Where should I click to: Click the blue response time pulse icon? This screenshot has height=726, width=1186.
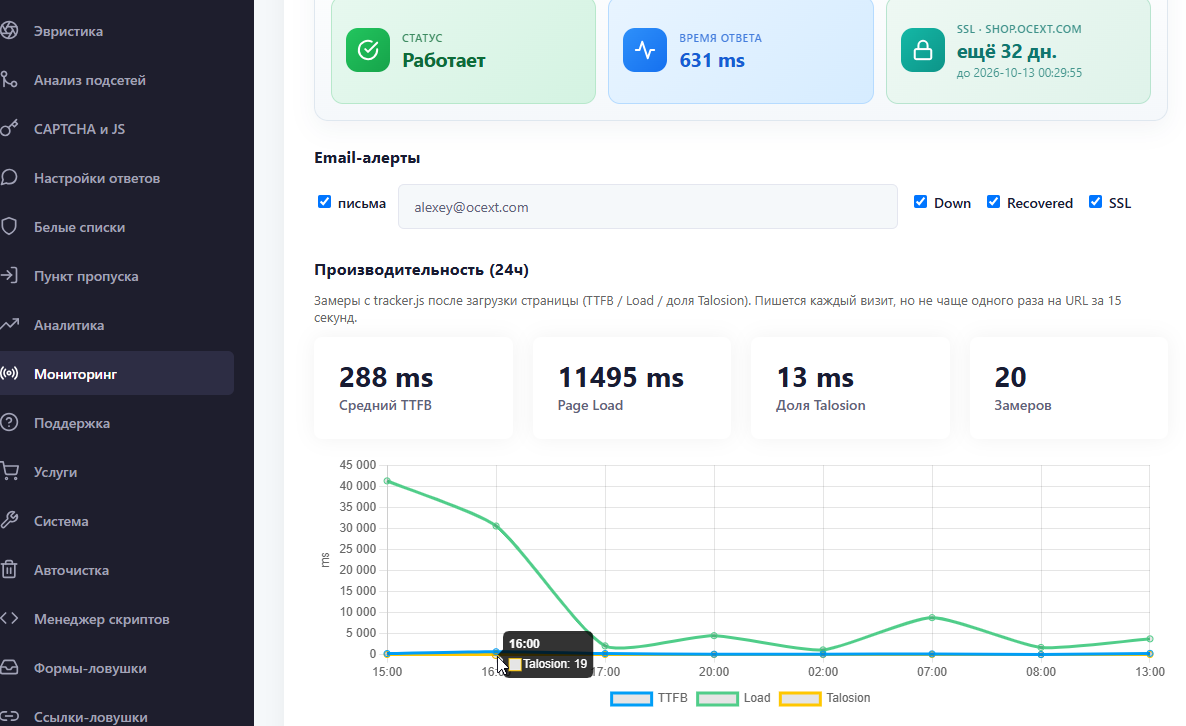pos(644,50)
